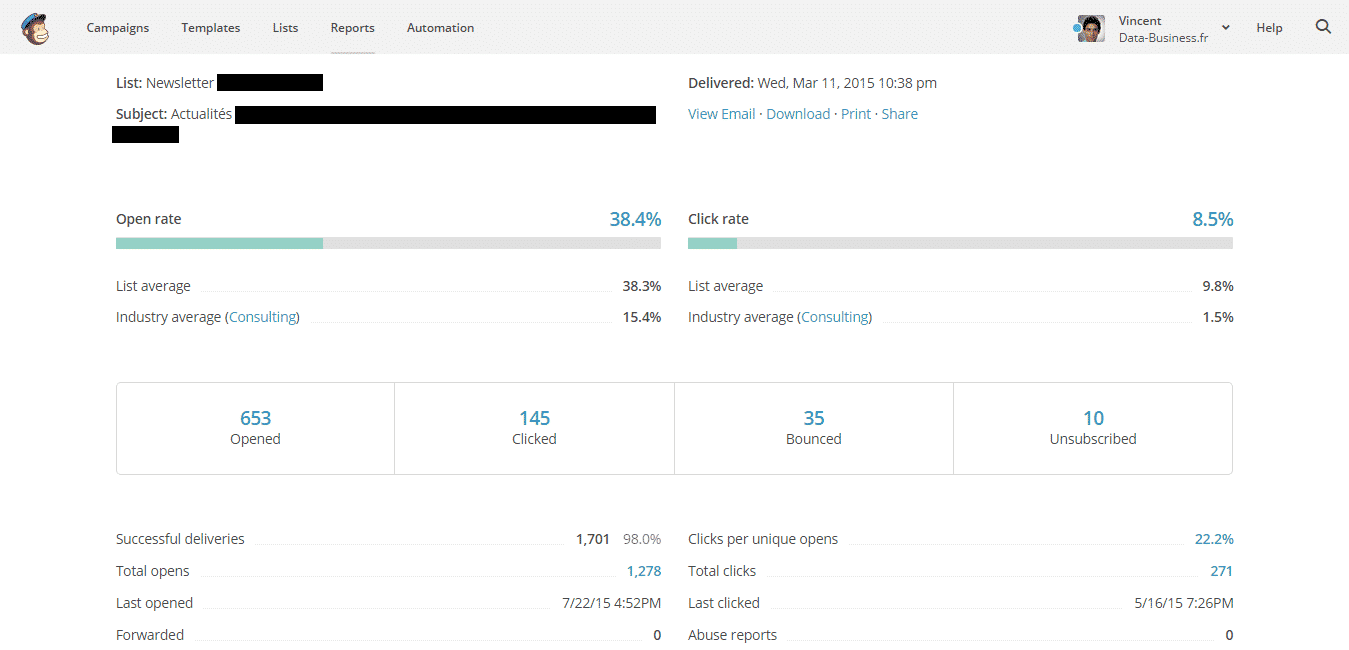Download the campaign report
This screenshot has width=1349, height=650.
pos(798,114)
